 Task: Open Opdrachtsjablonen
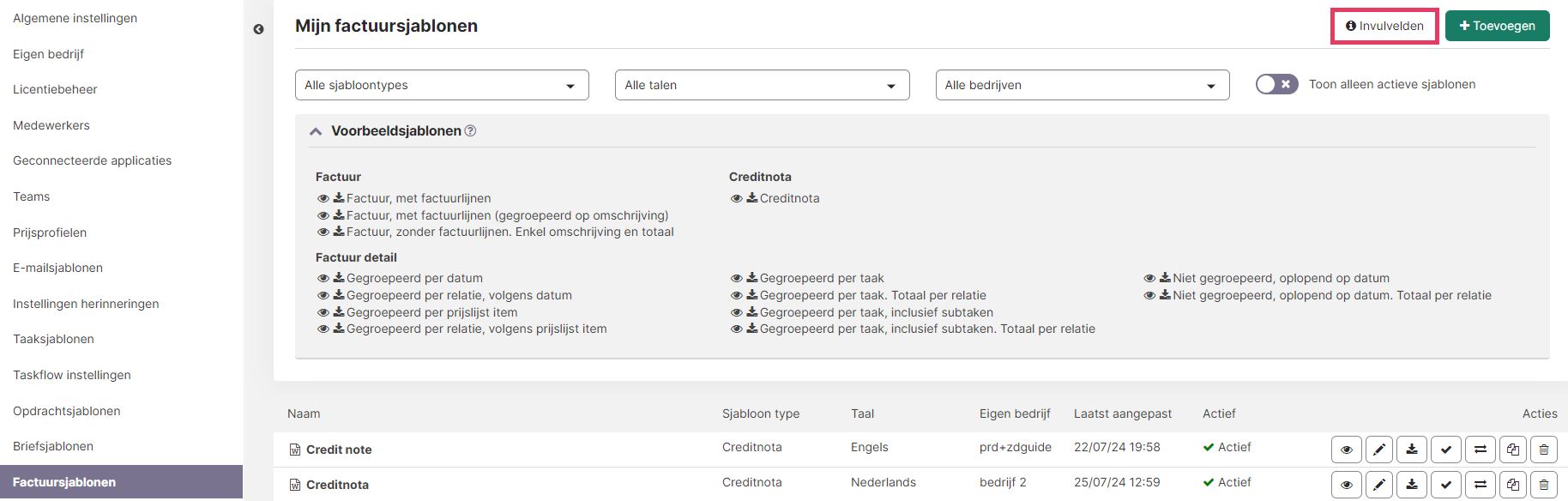coord(67,411)
